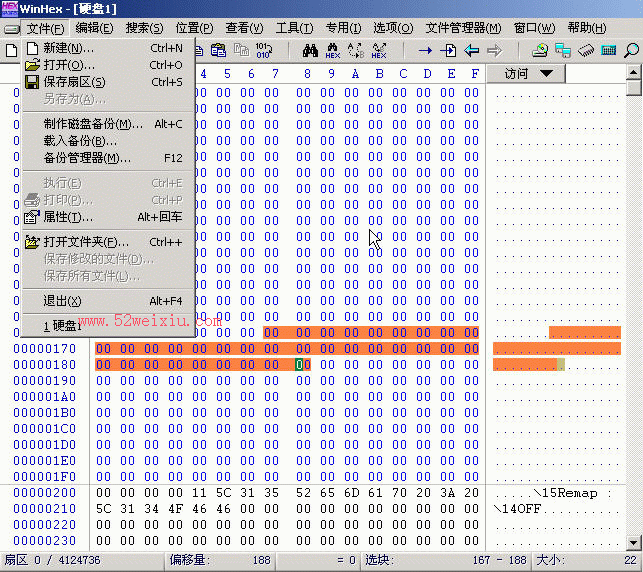Open the 文件管理器(M) File Manager menu
The image size is (643, 572).
point(463,28)
